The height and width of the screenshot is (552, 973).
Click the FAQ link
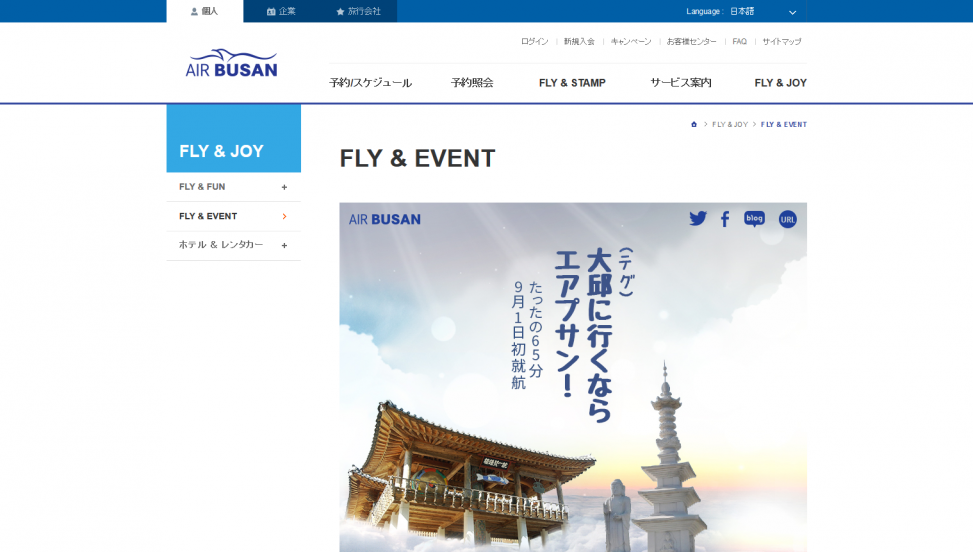point(739,42)
